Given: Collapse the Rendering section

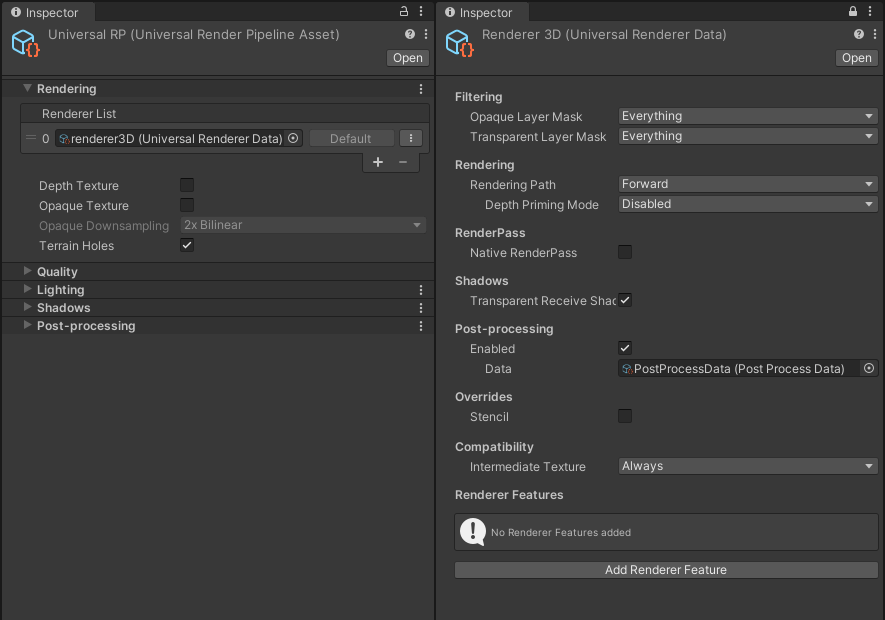Looking at the screenshot, I should pyautogui.click(x=27, y=89).
